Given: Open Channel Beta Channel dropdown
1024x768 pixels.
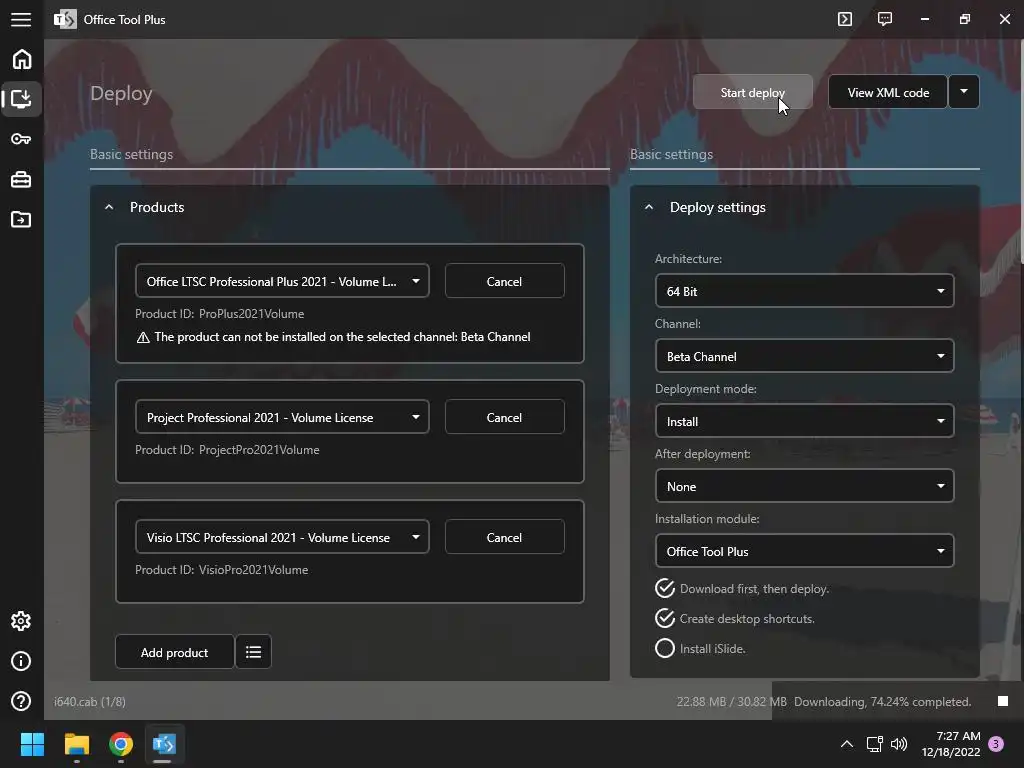Looking at the screenshot, I should click(805, 357).
